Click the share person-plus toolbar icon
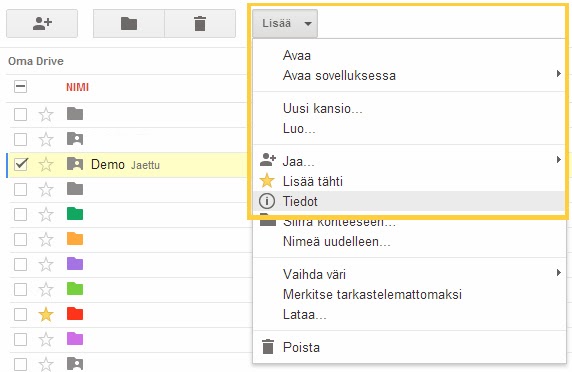 pyautogui.click(x=42, y=24)
